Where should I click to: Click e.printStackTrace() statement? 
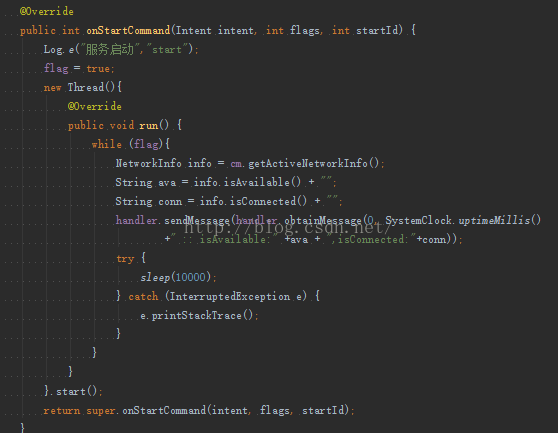click(199, 316)
